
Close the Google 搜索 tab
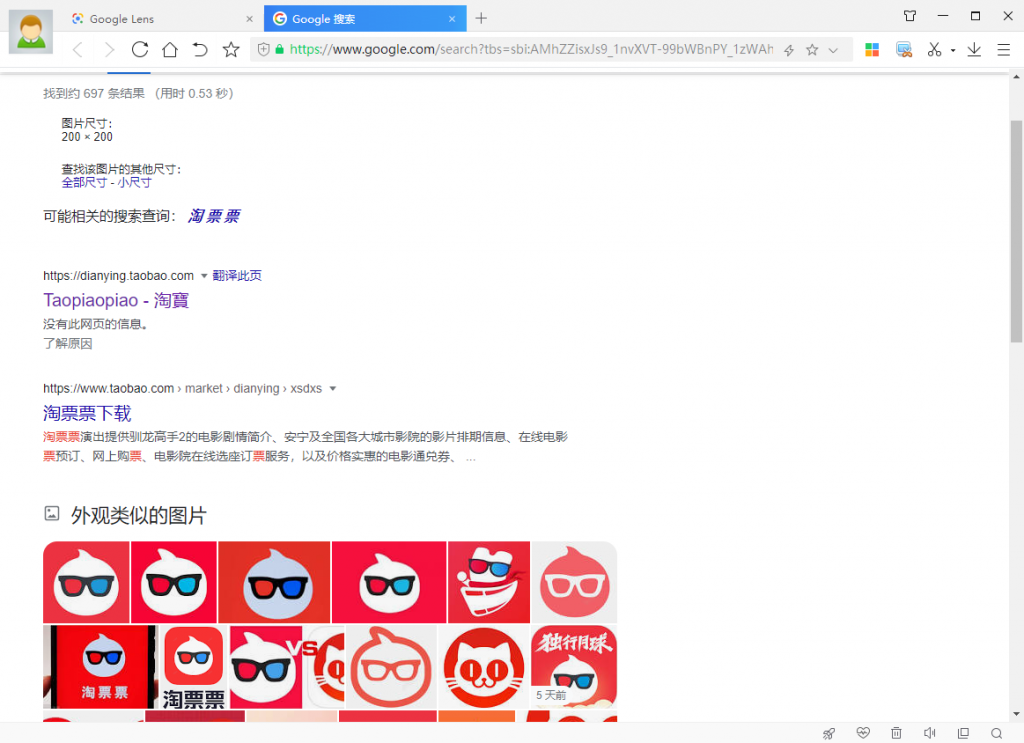click(x=452, y=19)
